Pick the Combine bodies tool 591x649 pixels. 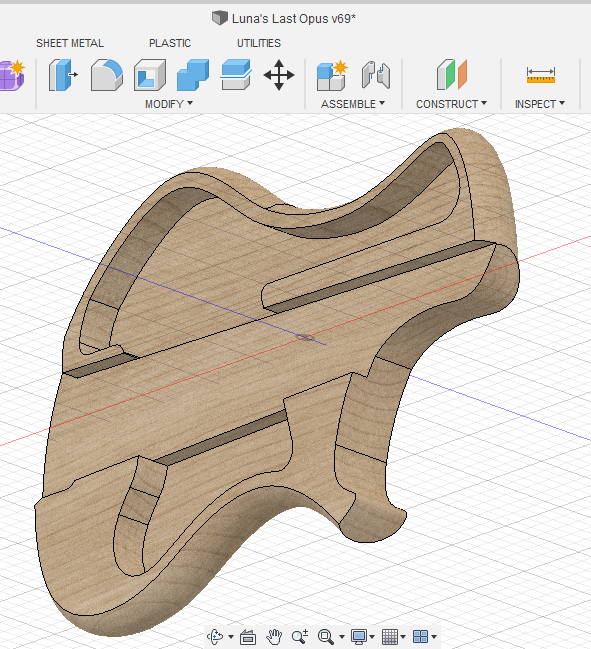point(193,75)
